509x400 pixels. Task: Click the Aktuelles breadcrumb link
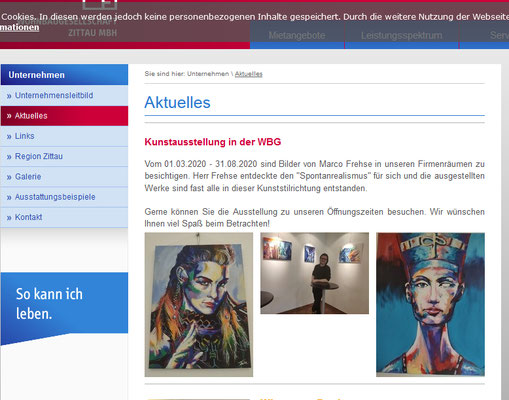[249, 74]
